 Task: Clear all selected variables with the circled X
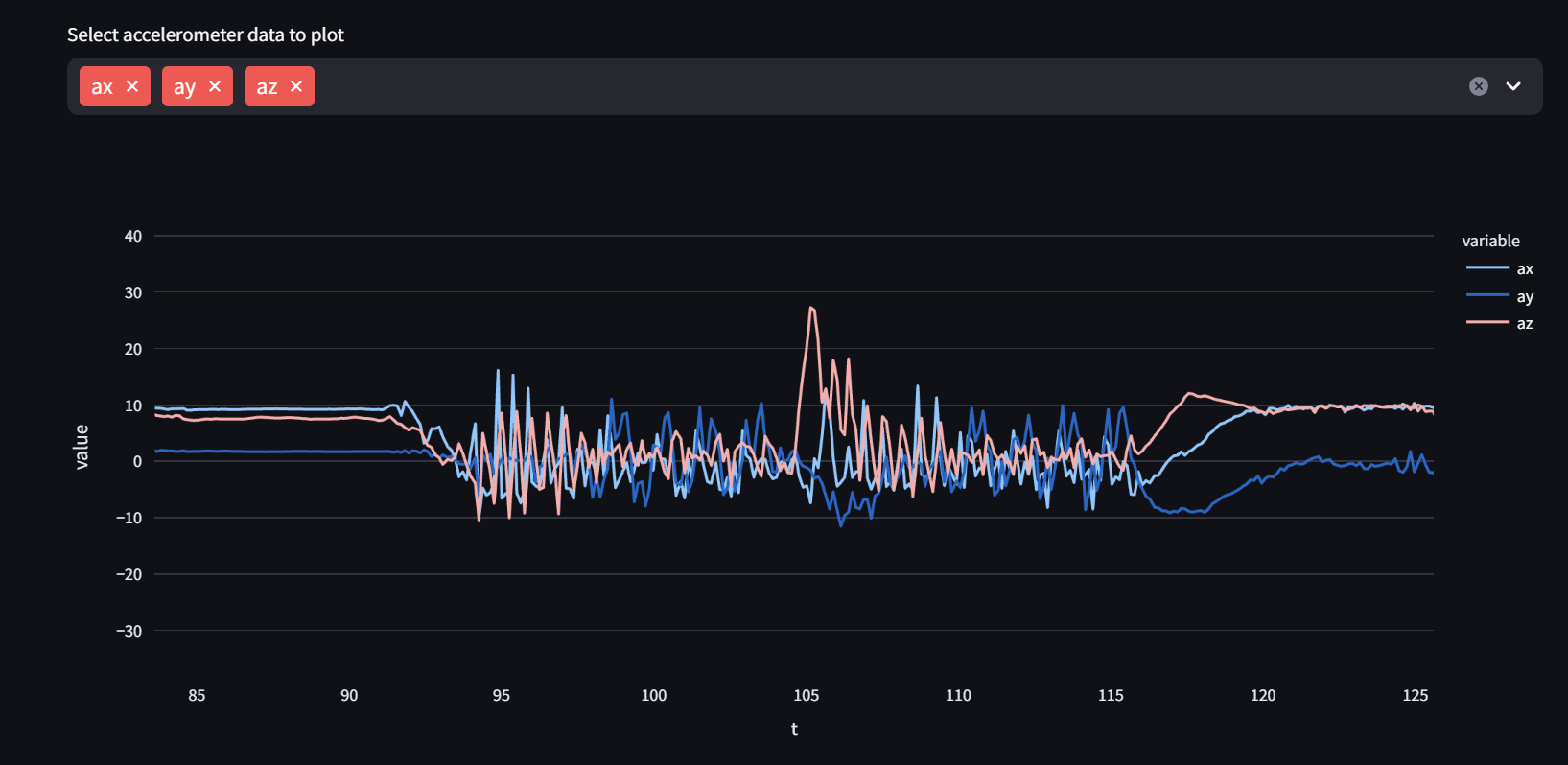coord(1478,86)
